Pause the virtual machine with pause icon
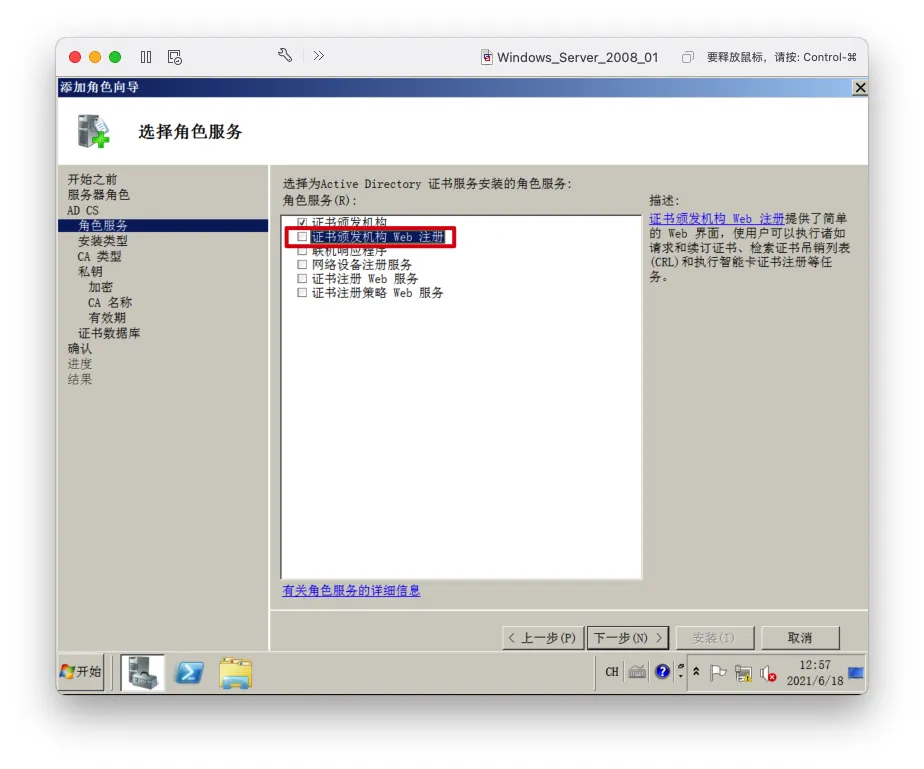 tap(146, 57)
